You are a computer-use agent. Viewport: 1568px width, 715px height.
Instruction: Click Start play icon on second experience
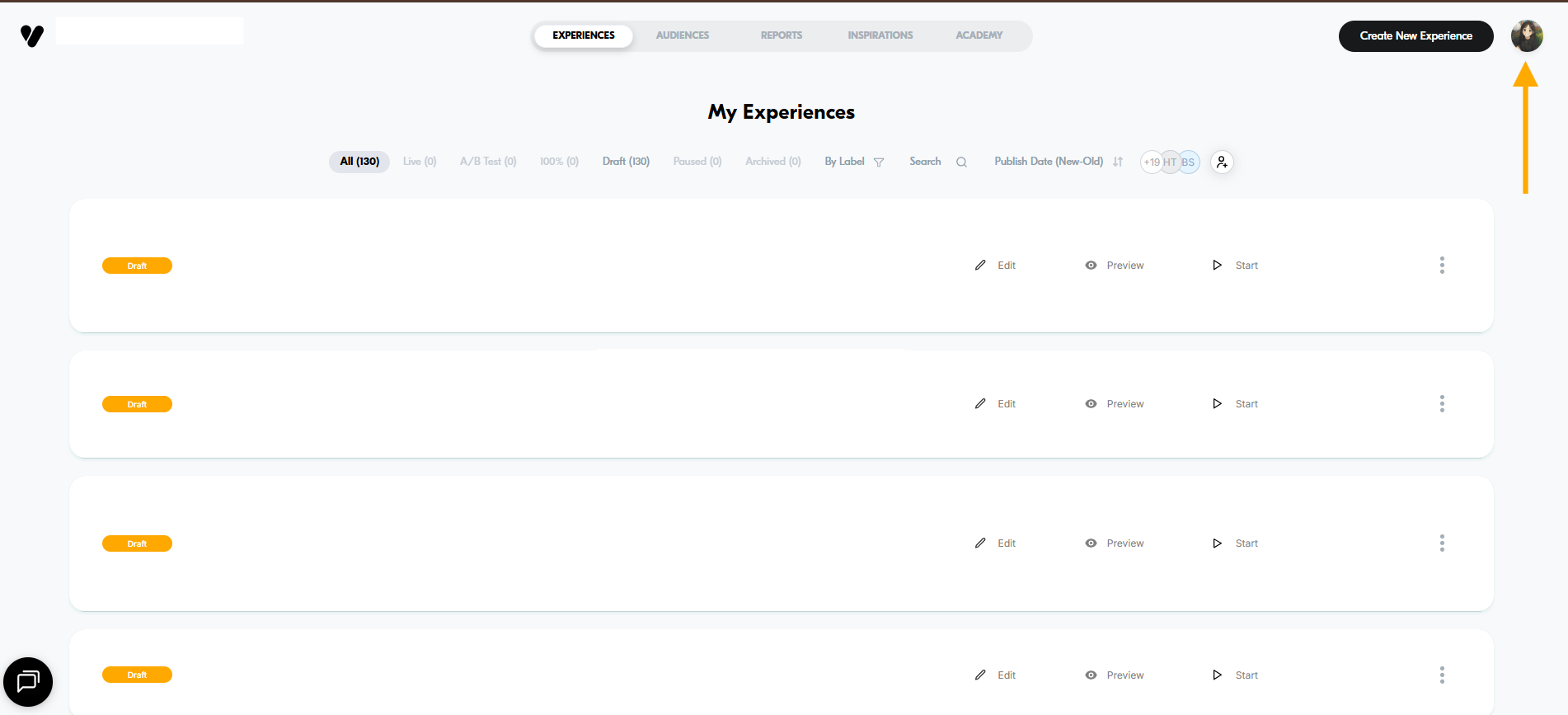tap(1217, 404)
